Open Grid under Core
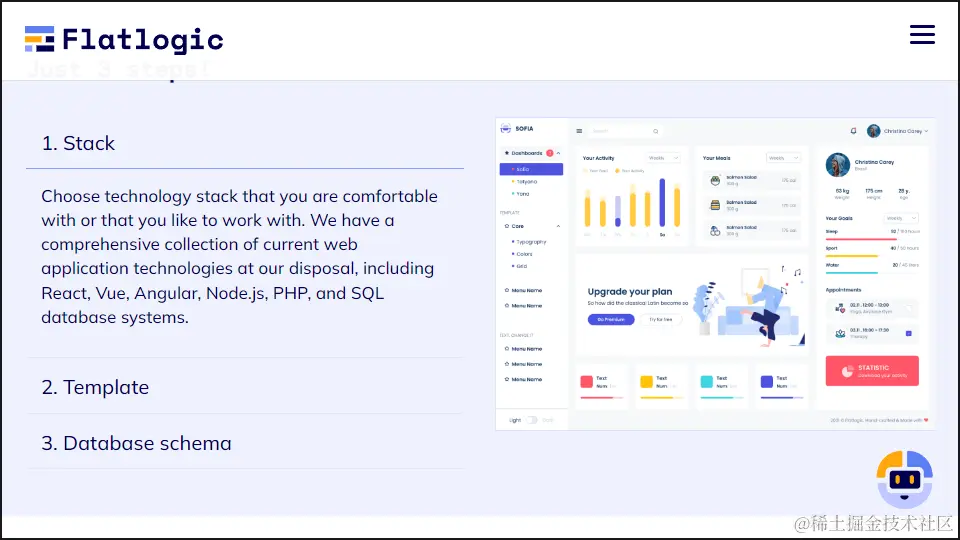The height and width of the screenshot is (540, 960). (x=521, y=266)
